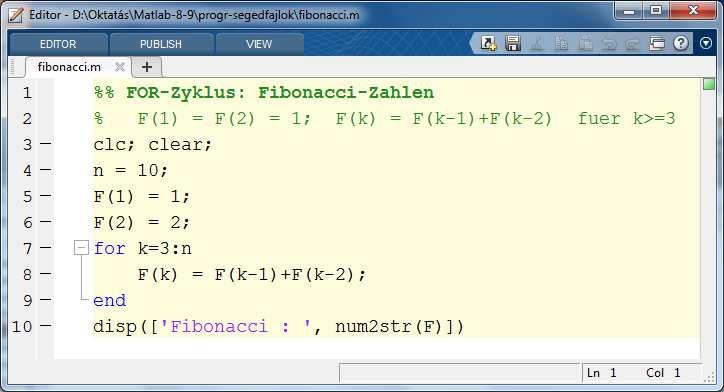Set a breakpoint on the dash of line 9
The width and height of the screenshot is (724, 392).
point(46,300)
